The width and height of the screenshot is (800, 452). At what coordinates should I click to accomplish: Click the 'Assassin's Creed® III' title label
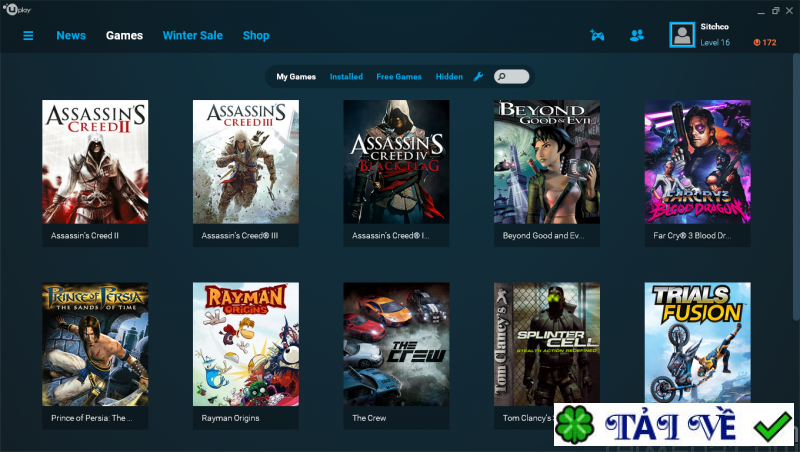click(240, 236)
